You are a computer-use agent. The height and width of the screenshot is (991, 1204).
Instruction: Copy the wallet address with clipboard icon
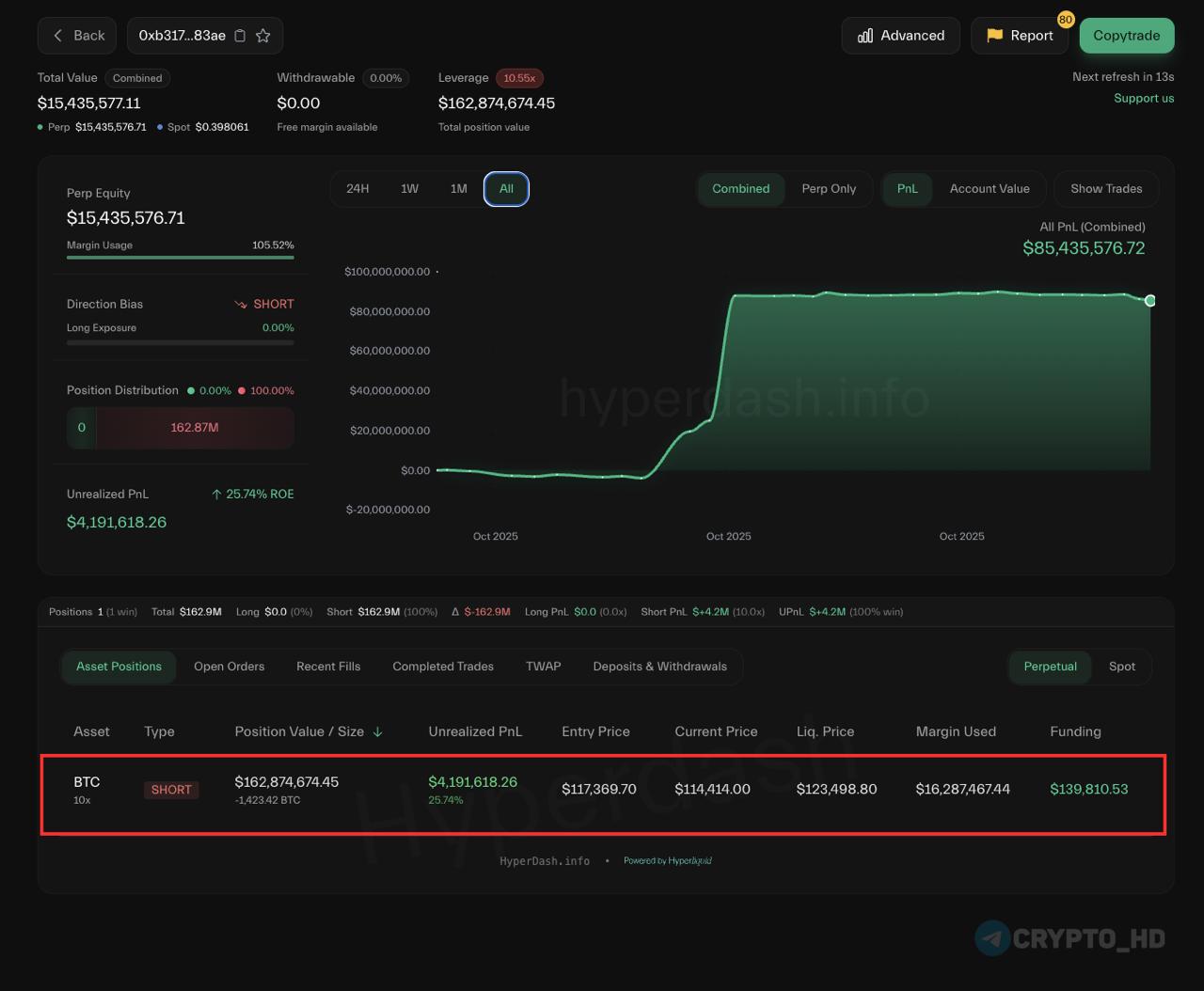point(240,36)
